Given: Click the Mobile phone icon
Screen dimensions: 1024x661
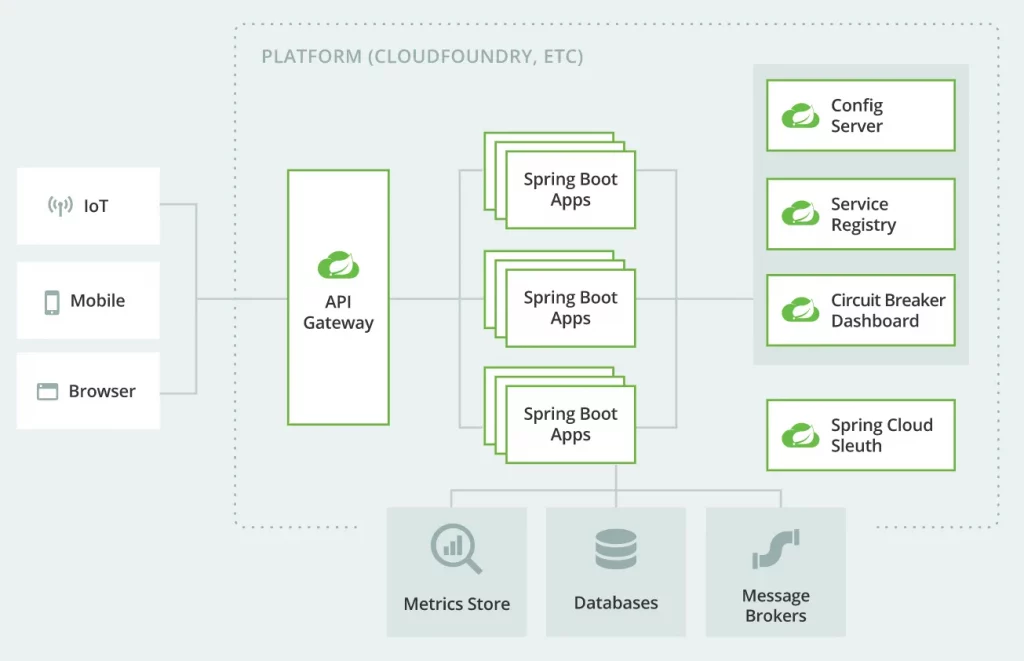Looking at the screenshot, I should coord(52,301).
